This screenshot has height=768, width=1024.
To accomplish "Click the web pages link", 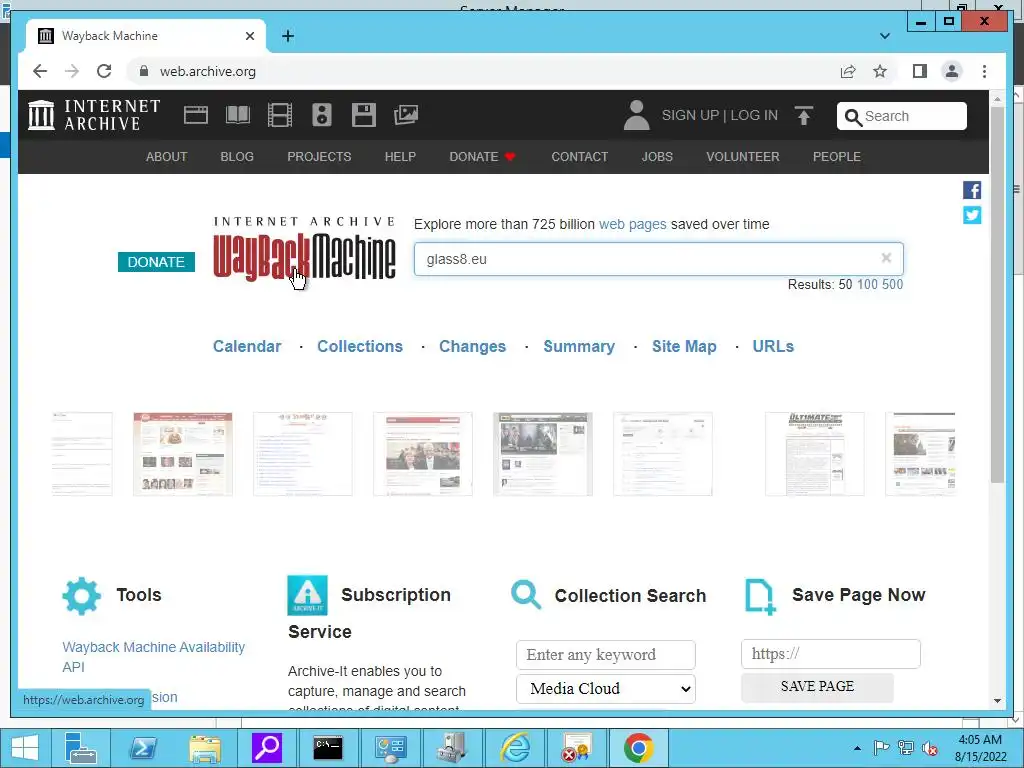I will coord(633,224).
